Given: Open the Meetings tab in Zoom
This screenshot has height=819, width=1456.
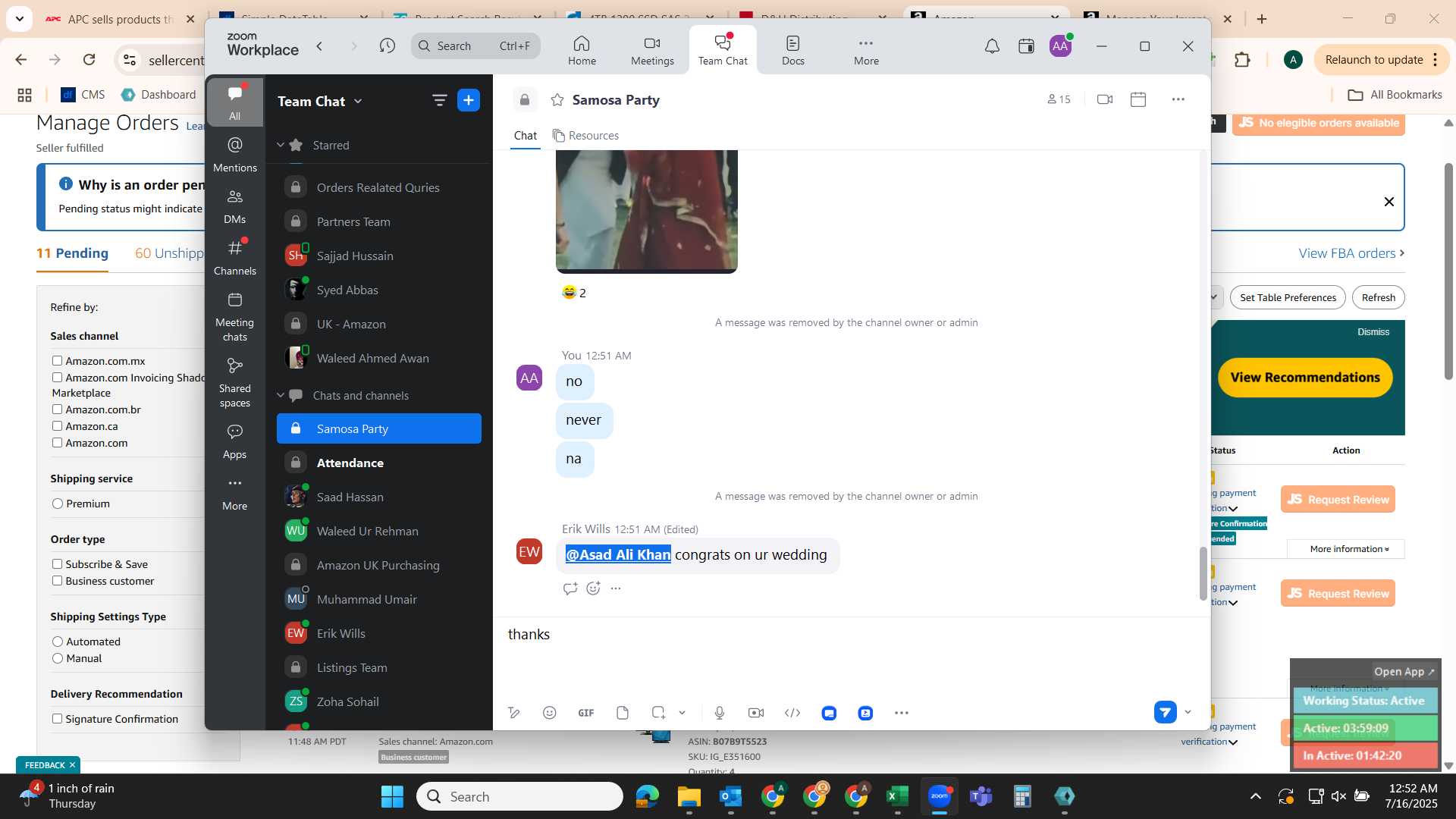Looking at the screenshot, I should [x=652, y=50].
